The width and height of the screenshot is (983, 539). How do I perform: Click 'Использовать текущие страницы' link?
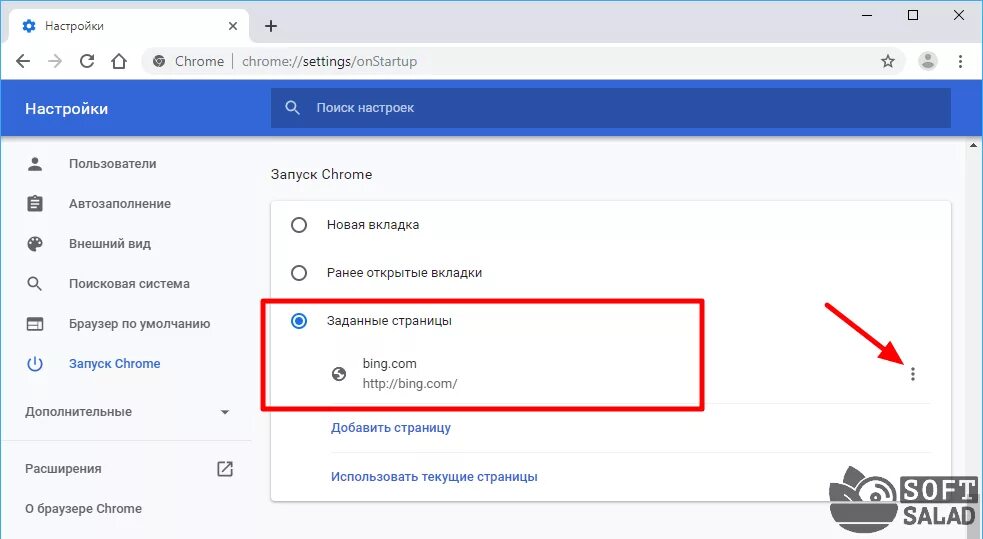(434, 477)
